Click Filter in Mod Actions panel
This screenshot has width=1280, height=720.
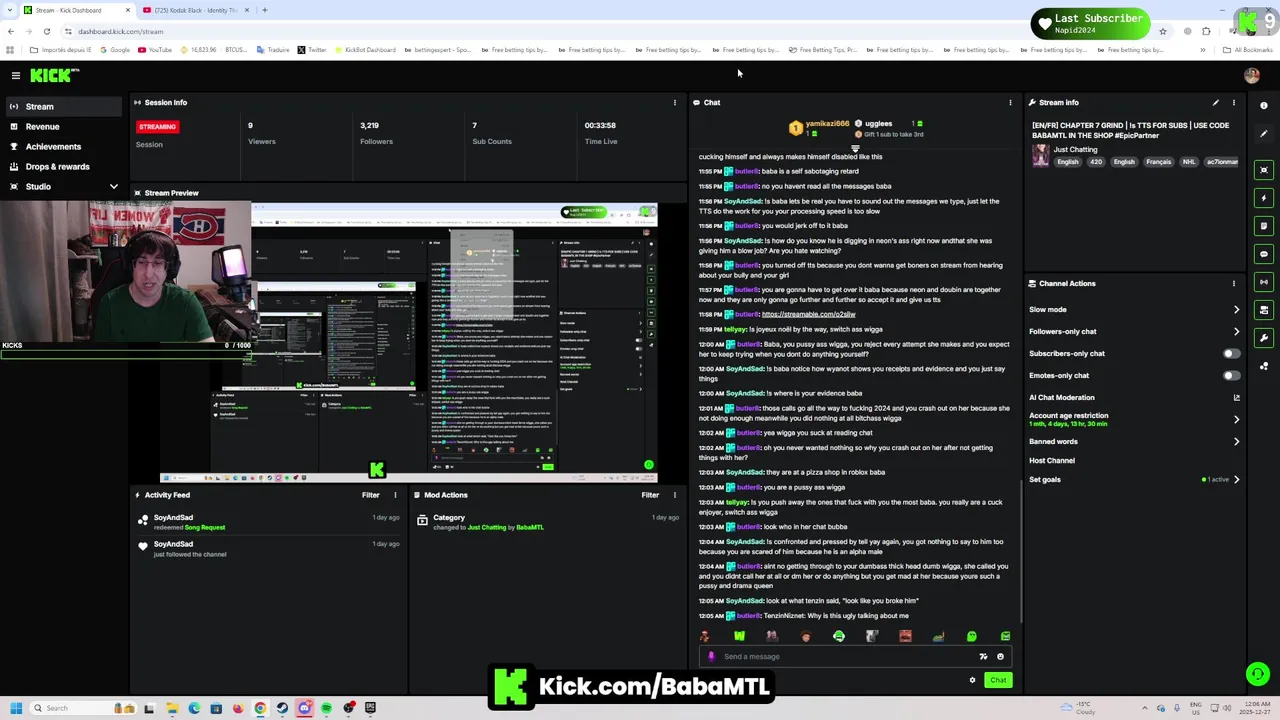[650, 495]
